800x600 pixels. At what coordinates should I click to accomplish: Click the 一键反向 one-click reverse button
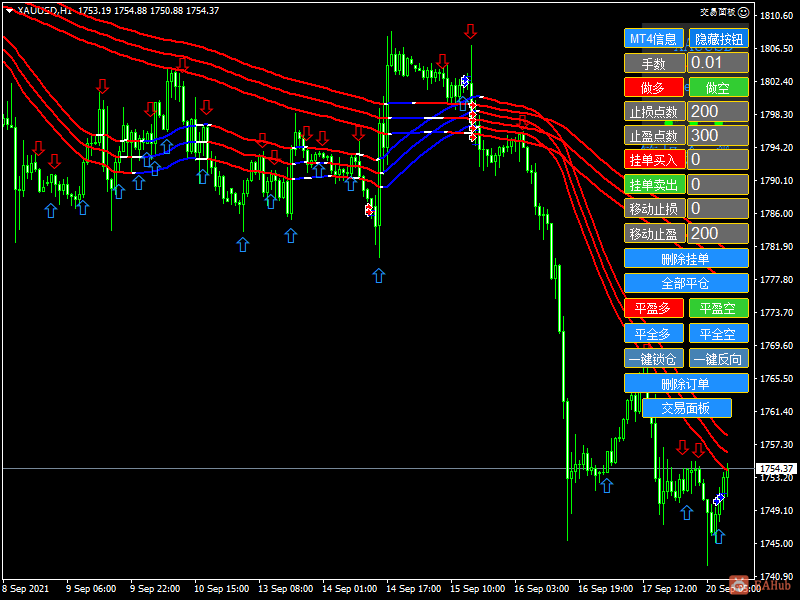coord(719,359)
